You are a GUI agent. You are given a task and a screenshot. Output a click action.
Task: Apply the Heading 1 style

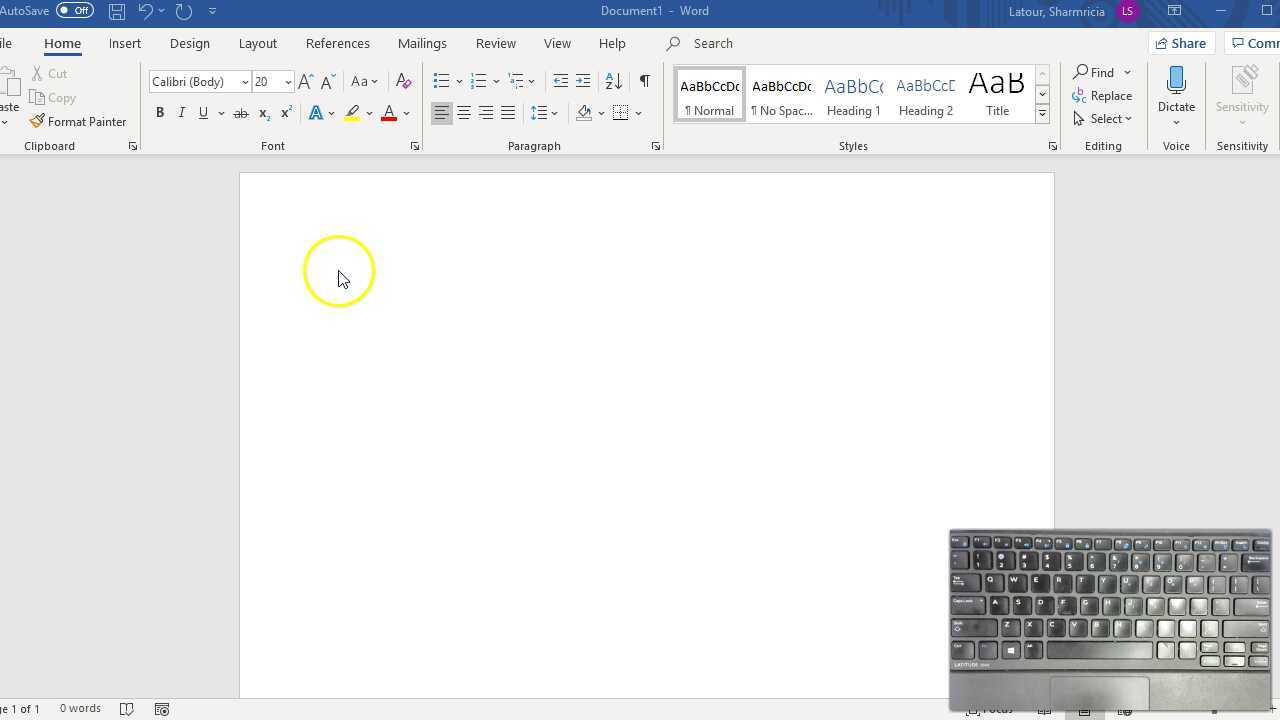(853, 95)
